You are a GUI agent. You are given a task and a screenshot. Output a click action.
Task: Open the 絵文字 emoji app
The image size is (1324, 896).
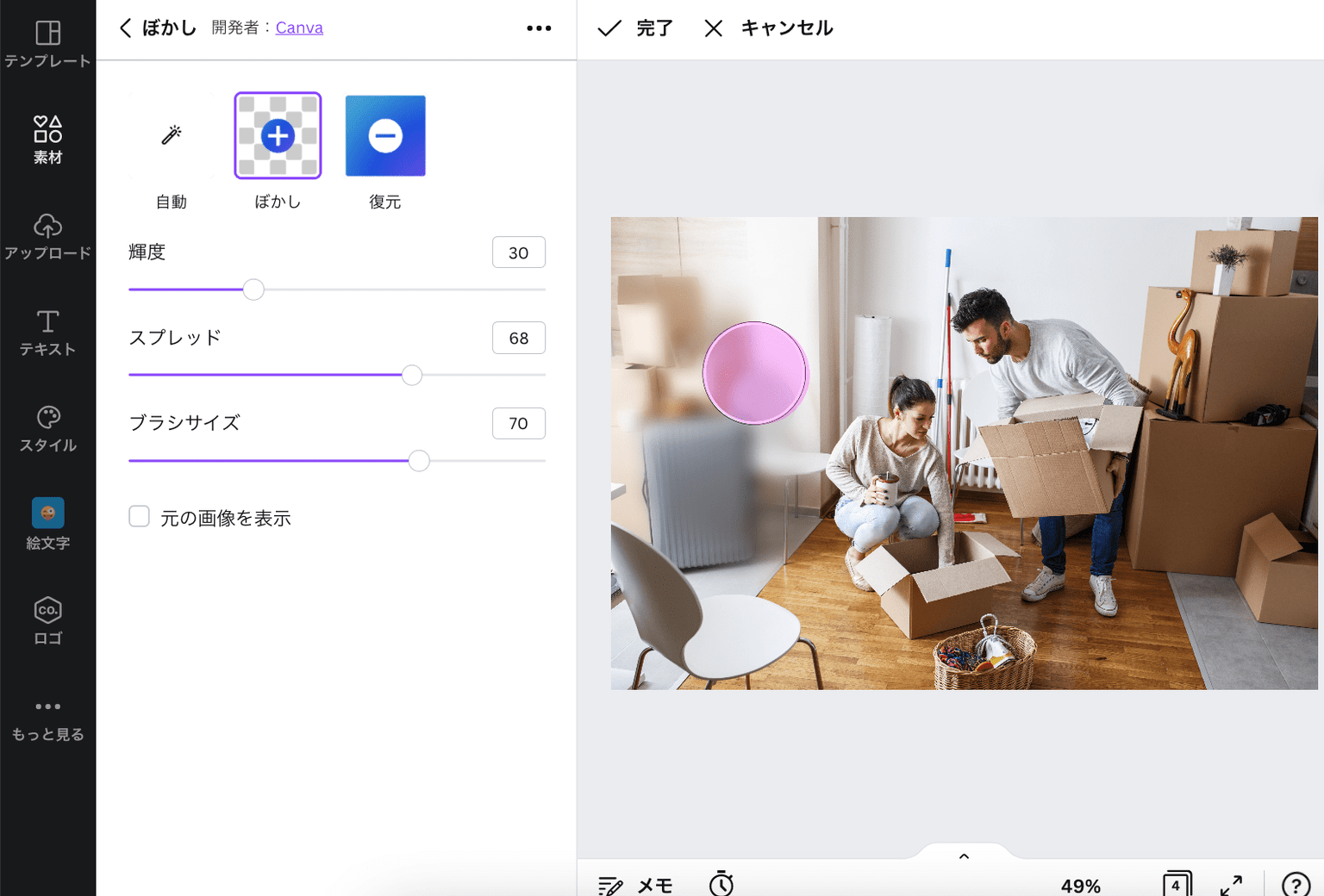pos(47,524)
